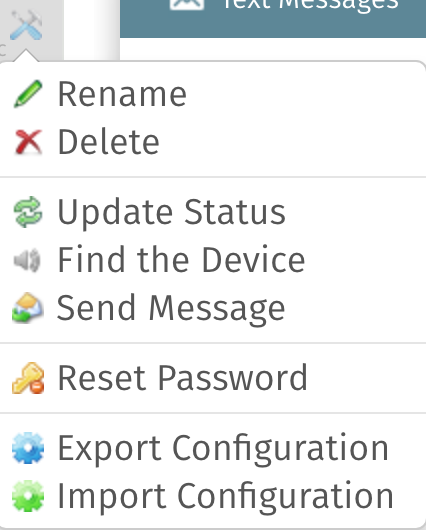Viewport: 426px width, 530px height.
Task: Select Import Configuration menu entry
Action: pos(213,496)
